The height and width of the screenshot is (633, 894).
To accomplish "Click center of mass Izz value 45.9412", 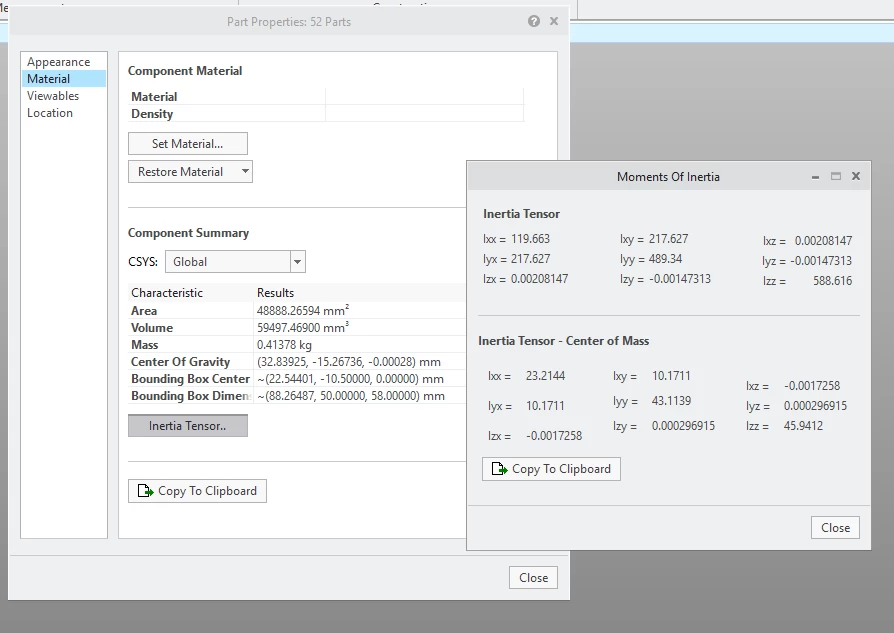I will 803,426.
